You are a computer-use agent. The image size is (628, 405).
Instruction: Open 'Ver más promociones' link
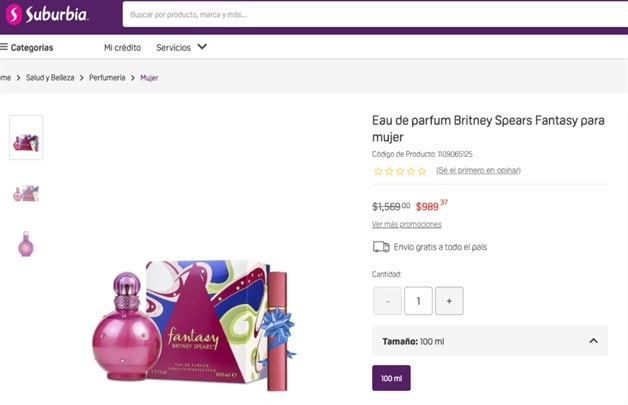(407, 224)
